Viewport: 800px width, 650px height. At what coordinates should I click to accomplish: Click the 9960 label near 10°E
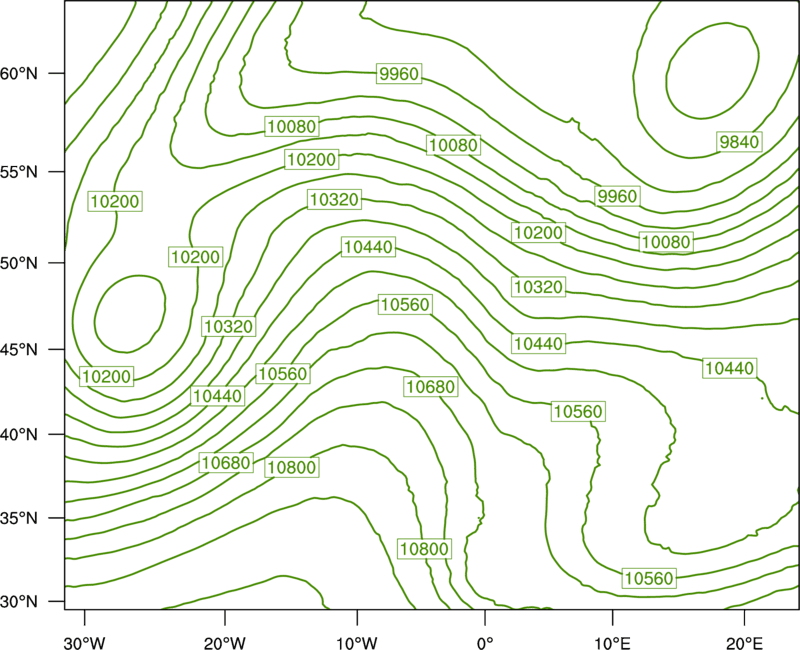coord(617,196)
